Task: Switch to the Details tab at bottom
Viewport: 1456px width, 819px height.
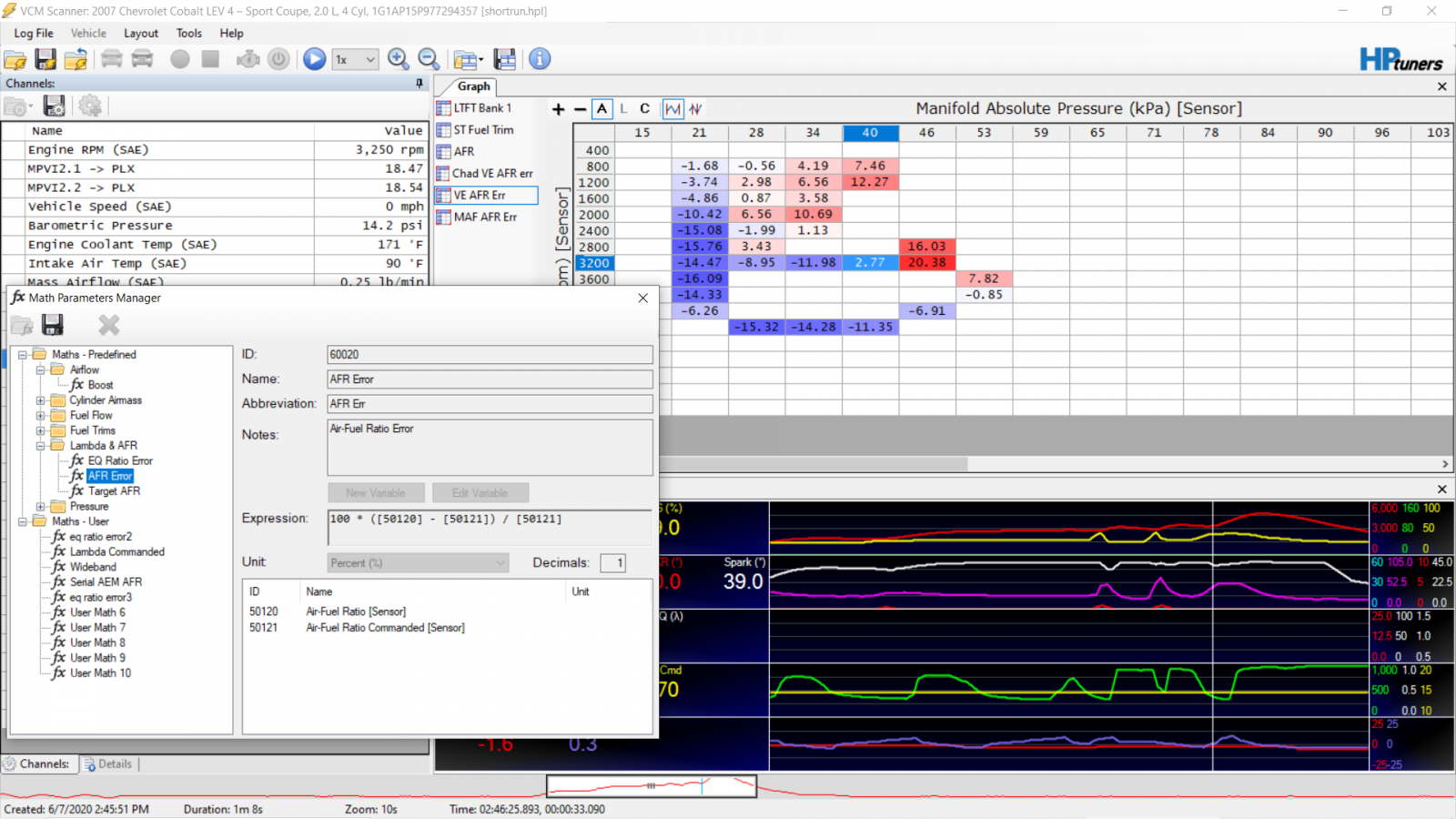Action: 109,764
